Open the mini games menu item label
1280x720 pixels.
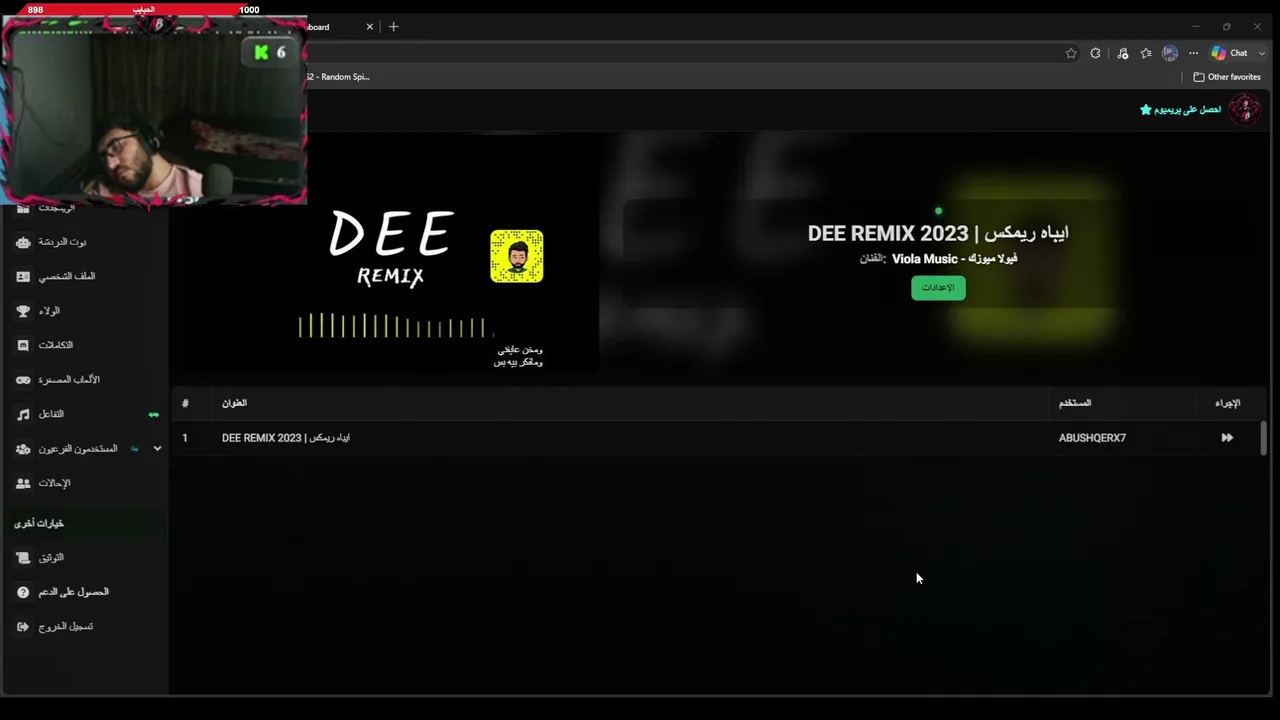point(69,380)
